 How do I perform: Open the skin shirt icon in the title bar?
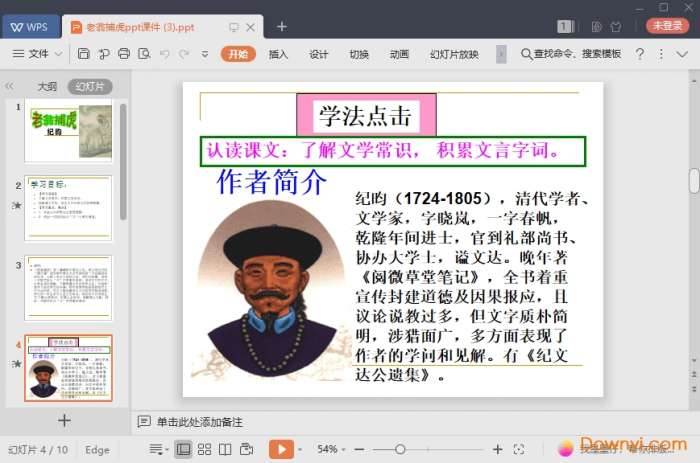(616, 27)
